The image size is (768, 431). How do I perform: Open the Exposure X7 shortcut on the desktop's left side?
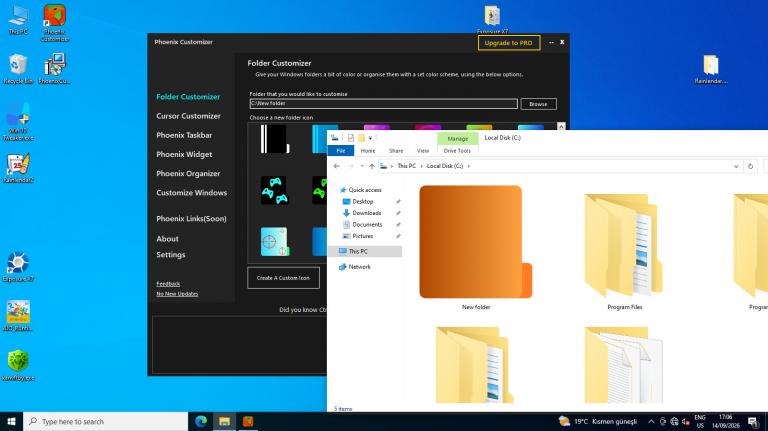(18, 267)
